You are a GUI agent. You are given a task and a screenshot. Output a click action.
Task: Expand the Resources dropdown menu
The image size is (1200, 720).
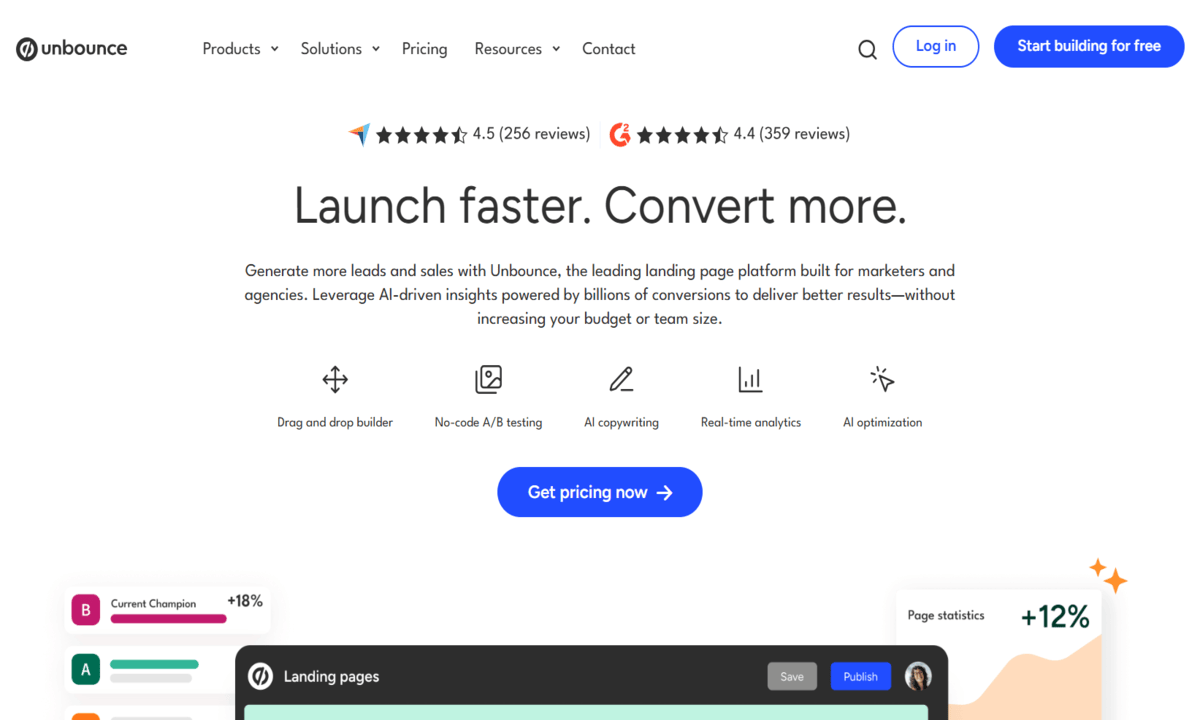(x=518, y=48)
